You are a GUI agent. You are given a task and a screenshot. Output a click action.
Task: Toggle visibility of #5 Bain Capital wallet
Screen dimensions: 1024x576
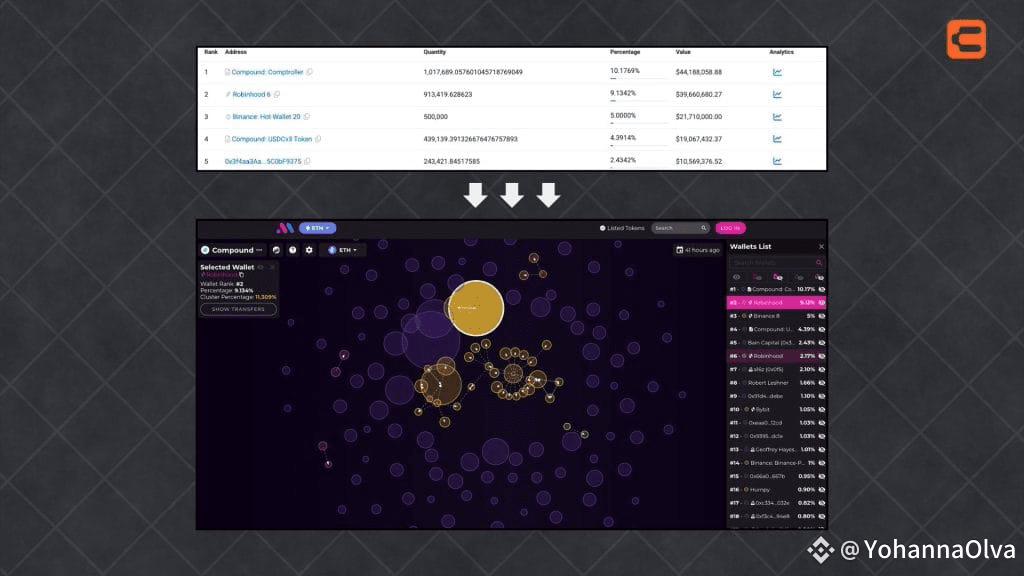click(822, 343)
